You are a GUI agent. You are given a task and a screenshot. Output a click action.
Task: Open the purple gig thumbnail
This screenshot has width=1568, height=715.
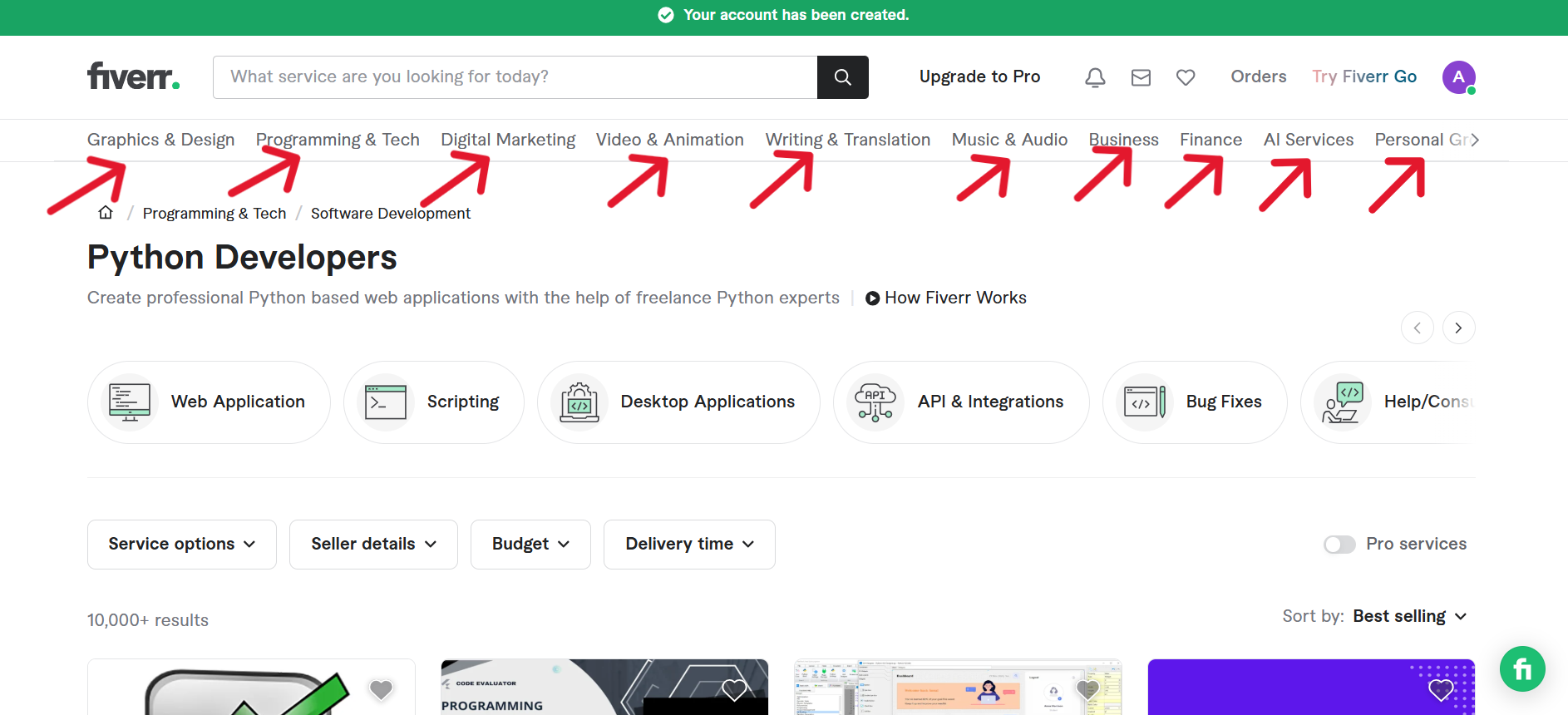(x=1311, y=688)
